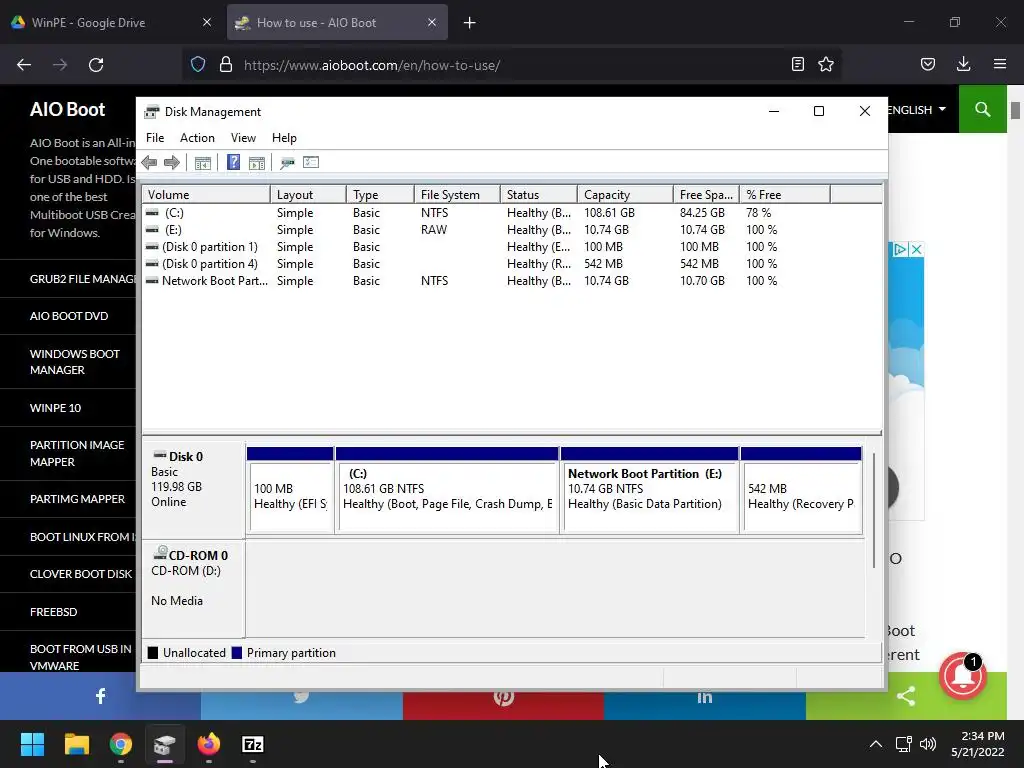Open the AIO BOOT DVD sidebar link

69,316
